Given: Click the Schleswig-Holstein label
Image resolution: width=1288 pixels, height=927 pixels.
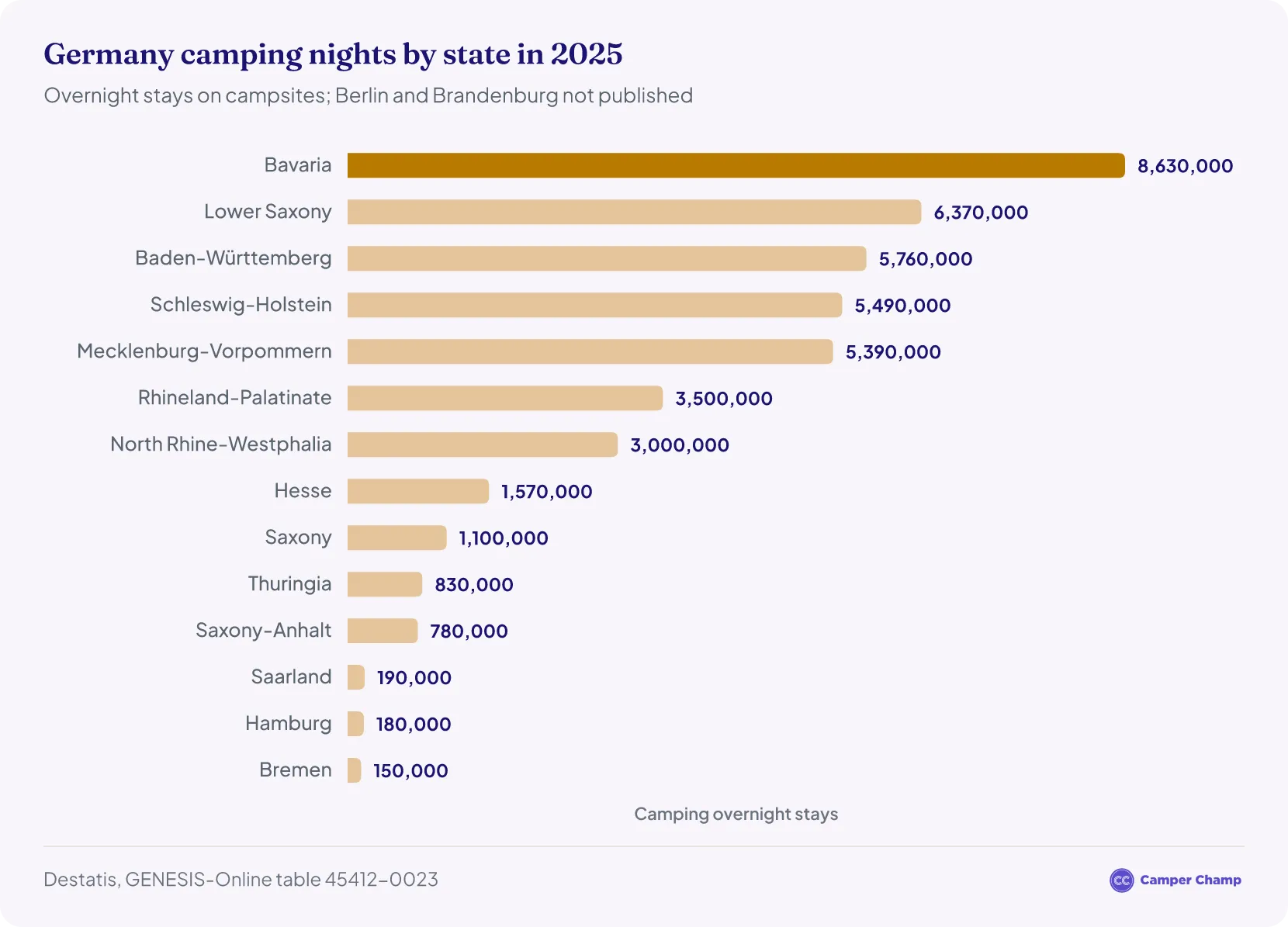Looking at the screenshot, I should point(241,305).
